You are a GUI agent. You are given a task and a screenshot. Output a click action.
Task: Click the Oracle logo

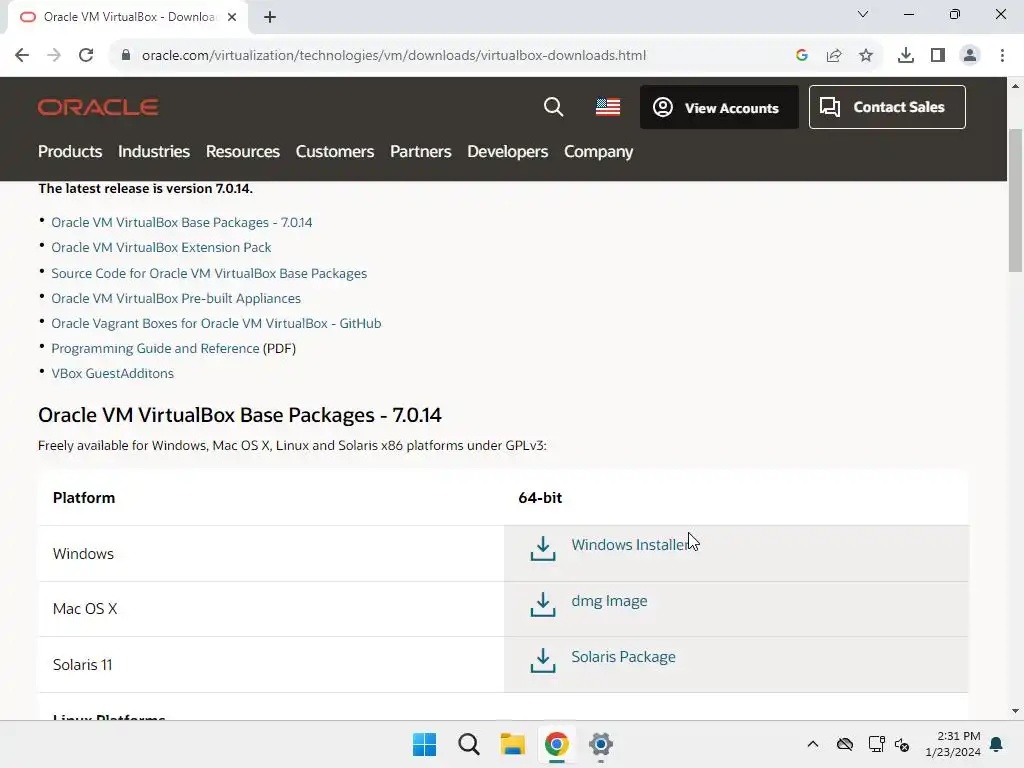pos(98,107)
